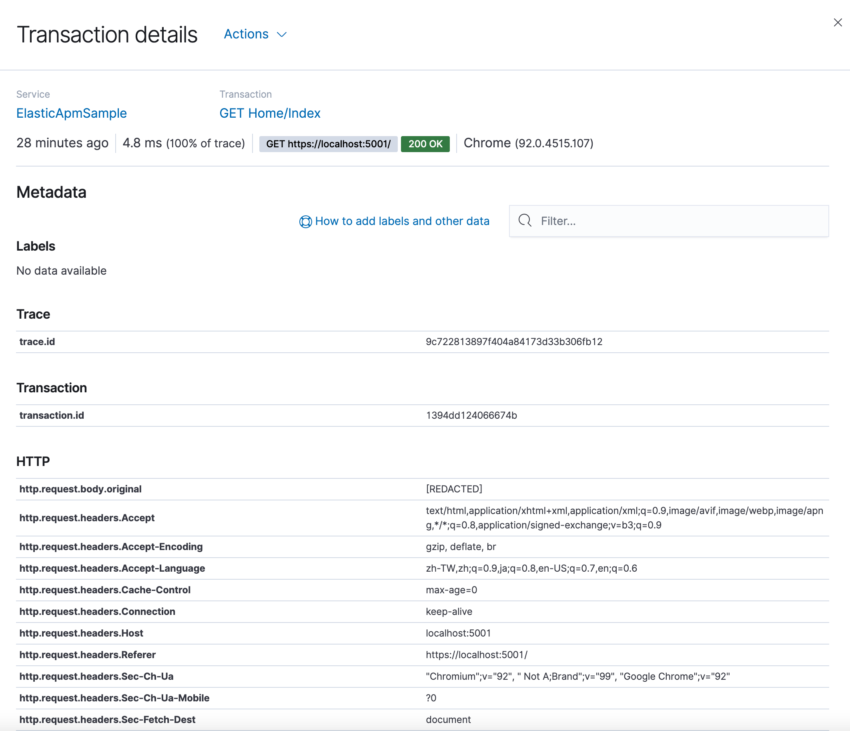Click the GET https://localhost:5001/ request badge

tap(328, 144)
